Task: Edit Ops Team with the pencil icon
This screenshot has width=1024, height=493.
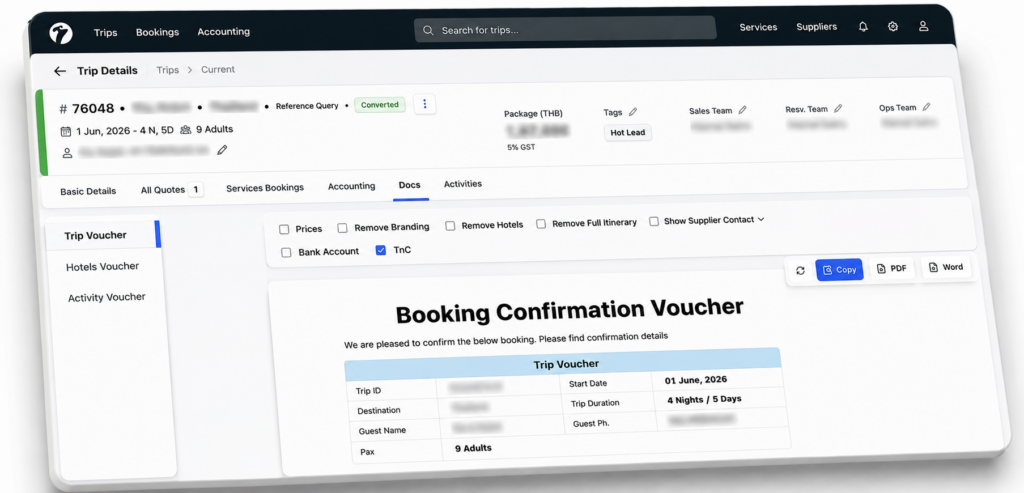Action: tap(926, 107)
